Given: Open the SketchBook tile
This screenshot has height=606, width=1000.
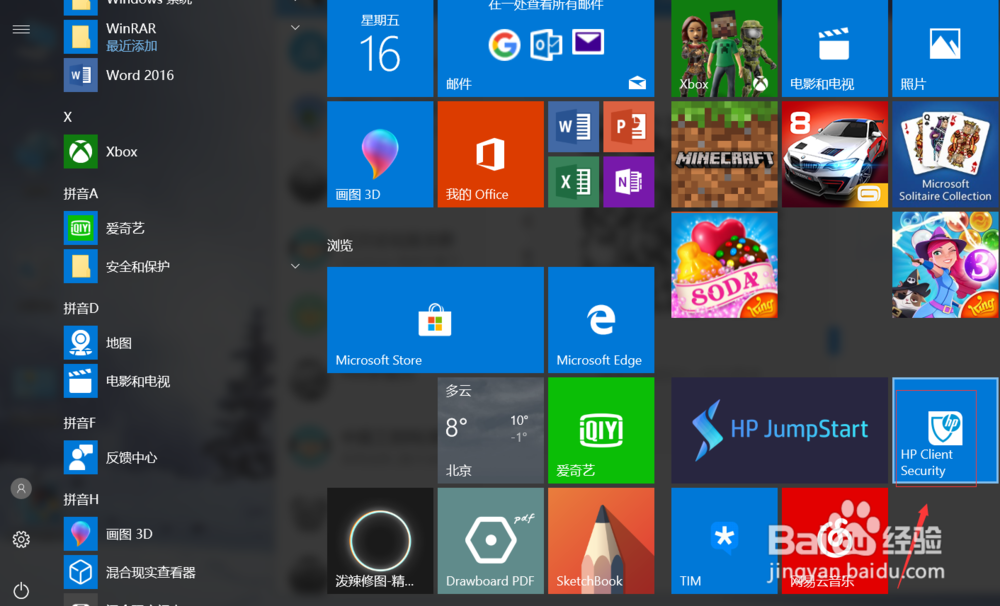Looking at the screenshot, I should point(601,541).
